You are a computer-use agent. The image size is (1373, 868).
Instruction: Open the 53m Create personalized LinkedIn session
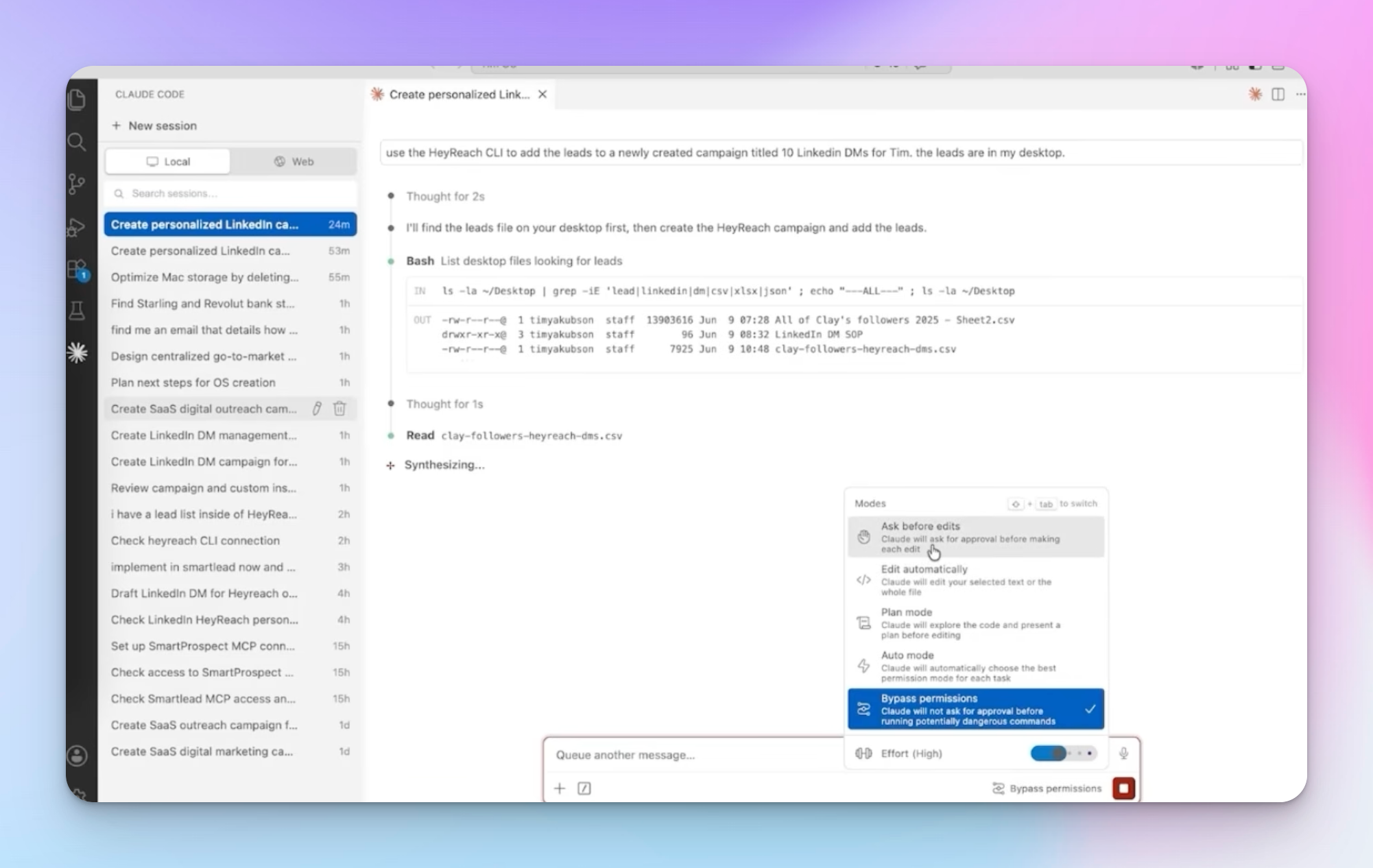pos(230,251)
